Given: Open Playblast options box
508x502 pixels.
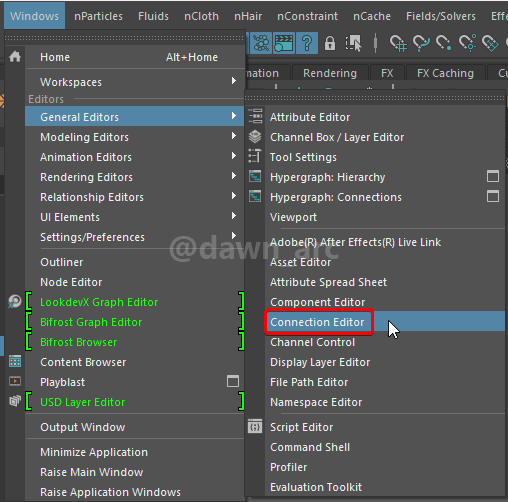Looking at the screenshot, I should 233,381.
